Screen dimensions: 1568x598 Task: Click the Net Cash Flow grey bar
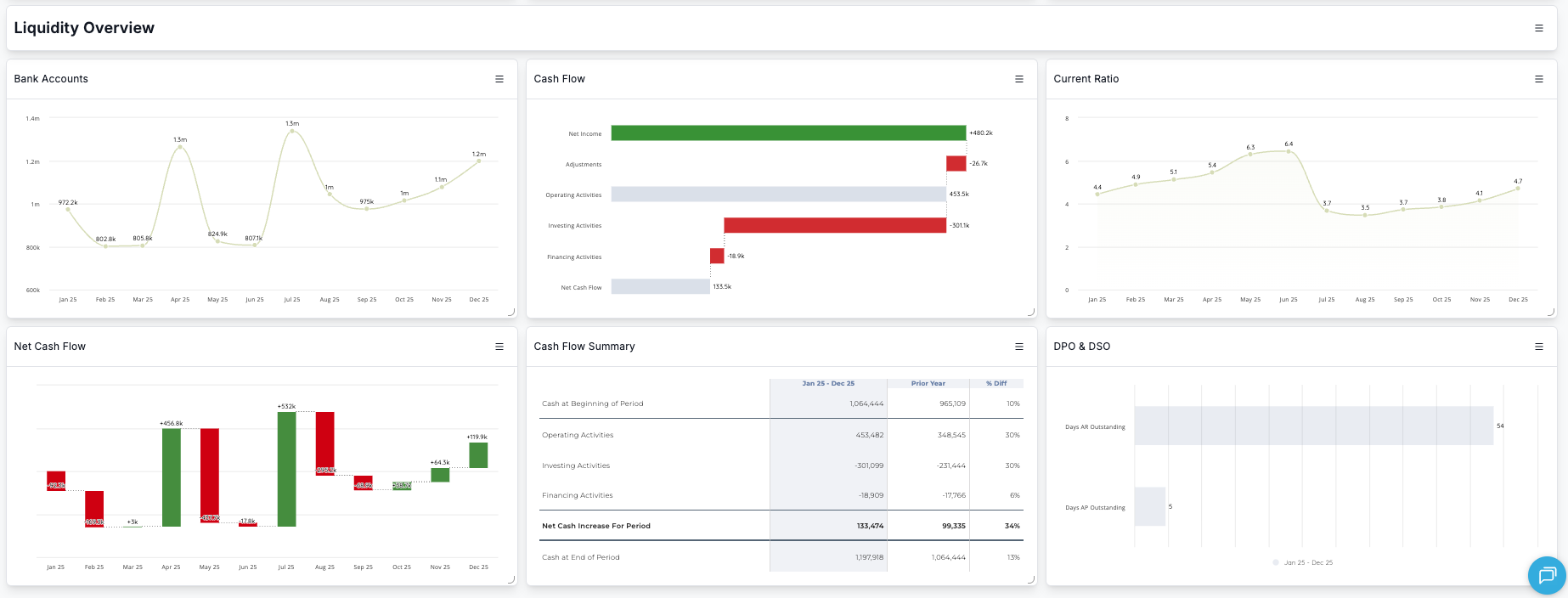(x=661, y=287)
